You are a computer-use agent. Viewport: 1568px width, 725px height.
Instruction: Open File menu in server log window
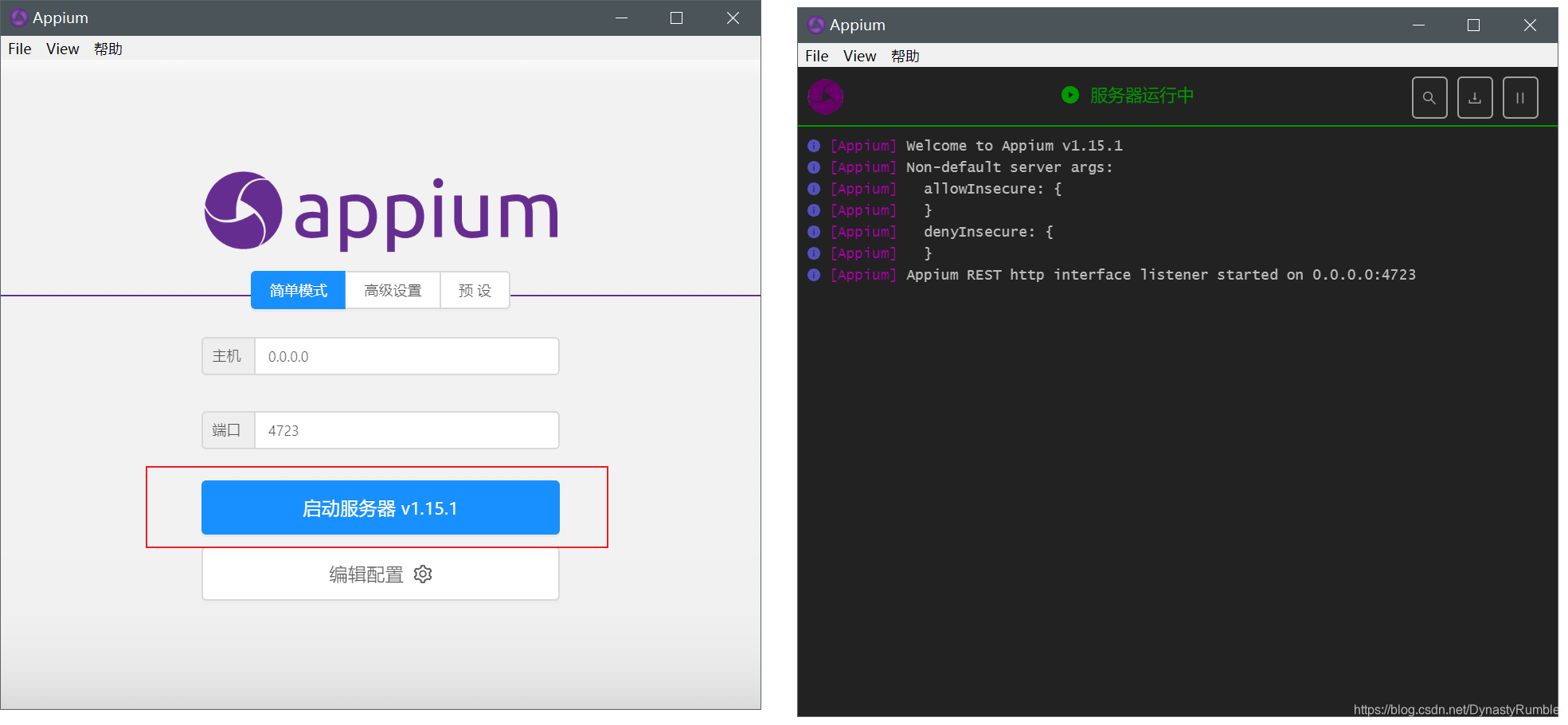pos(817,56)
